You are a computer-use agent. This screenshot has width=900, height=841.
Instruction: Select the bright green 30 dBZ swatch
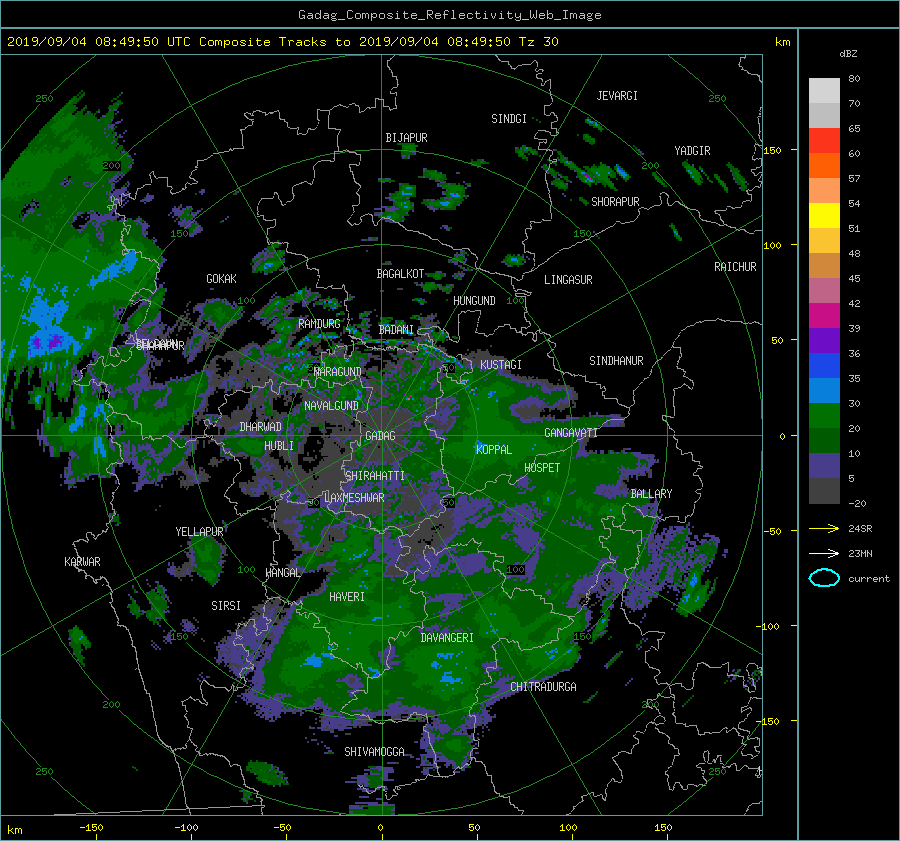(x=824, y=416)
